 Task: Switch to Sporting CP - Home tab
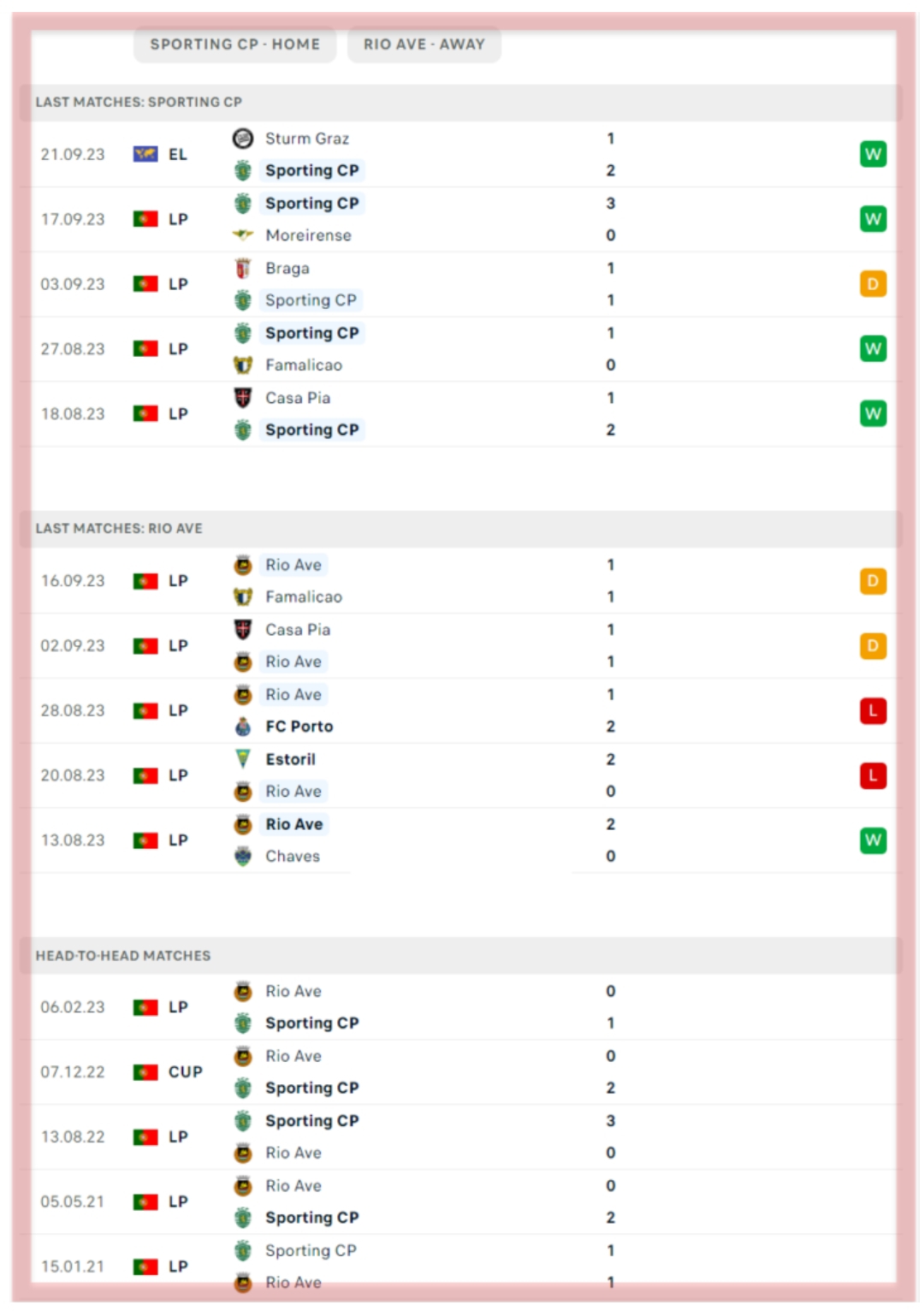coord(235,44)
